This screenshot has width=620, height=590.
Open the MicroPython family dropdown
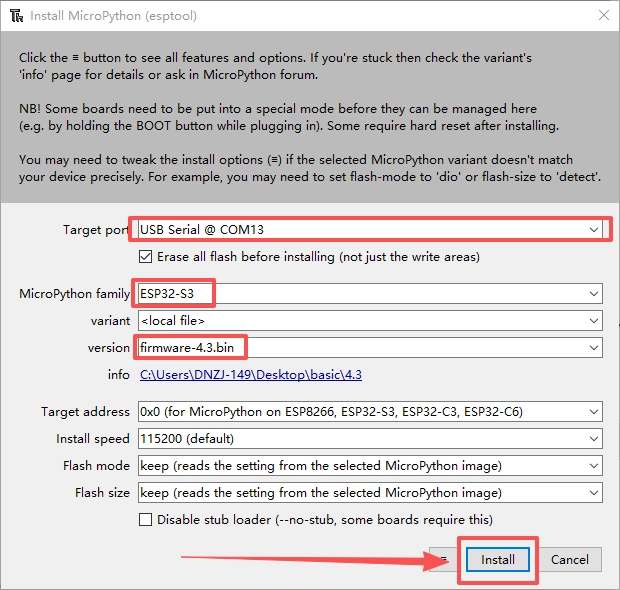(370, 294)
